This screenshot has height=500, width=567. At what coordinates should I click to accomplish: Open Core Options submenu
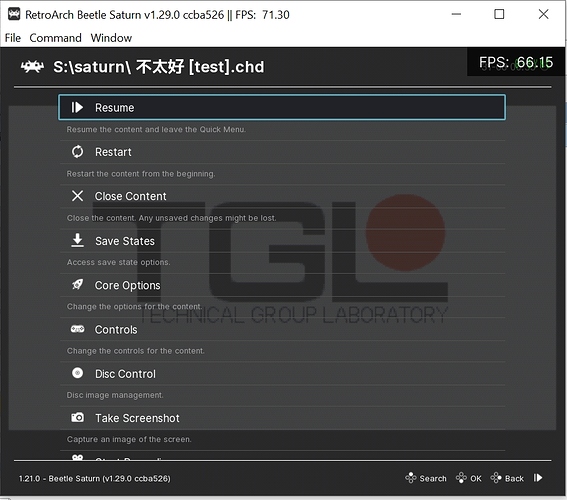(282, 285)
